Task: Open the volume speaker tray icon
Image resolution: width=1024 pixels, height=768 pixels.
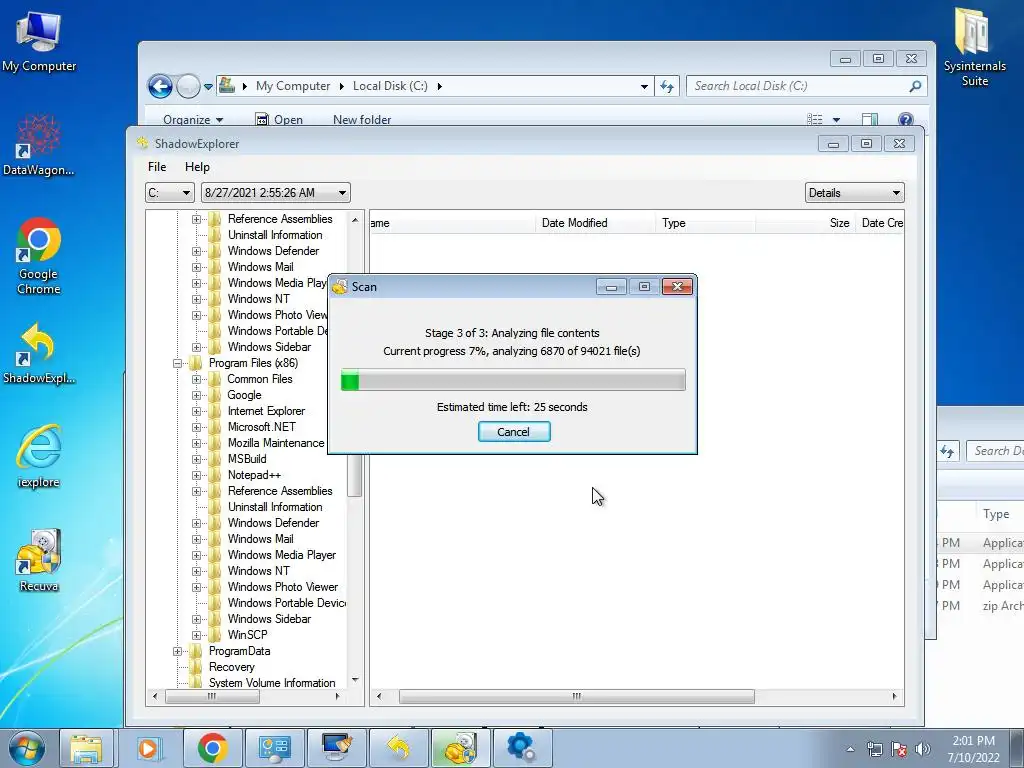Action: coord(922,749)
